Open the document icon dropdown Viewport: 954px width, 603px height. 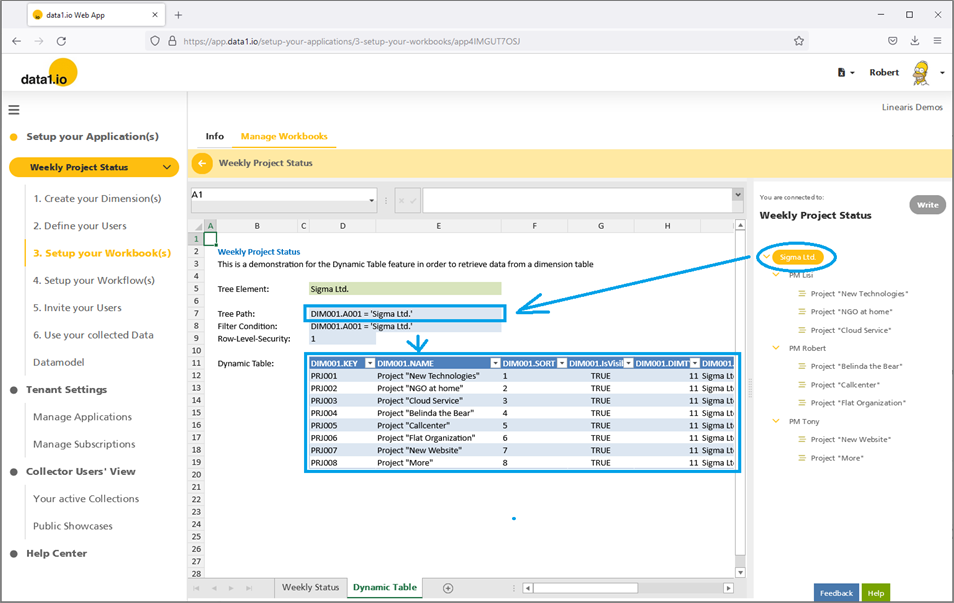846,72
